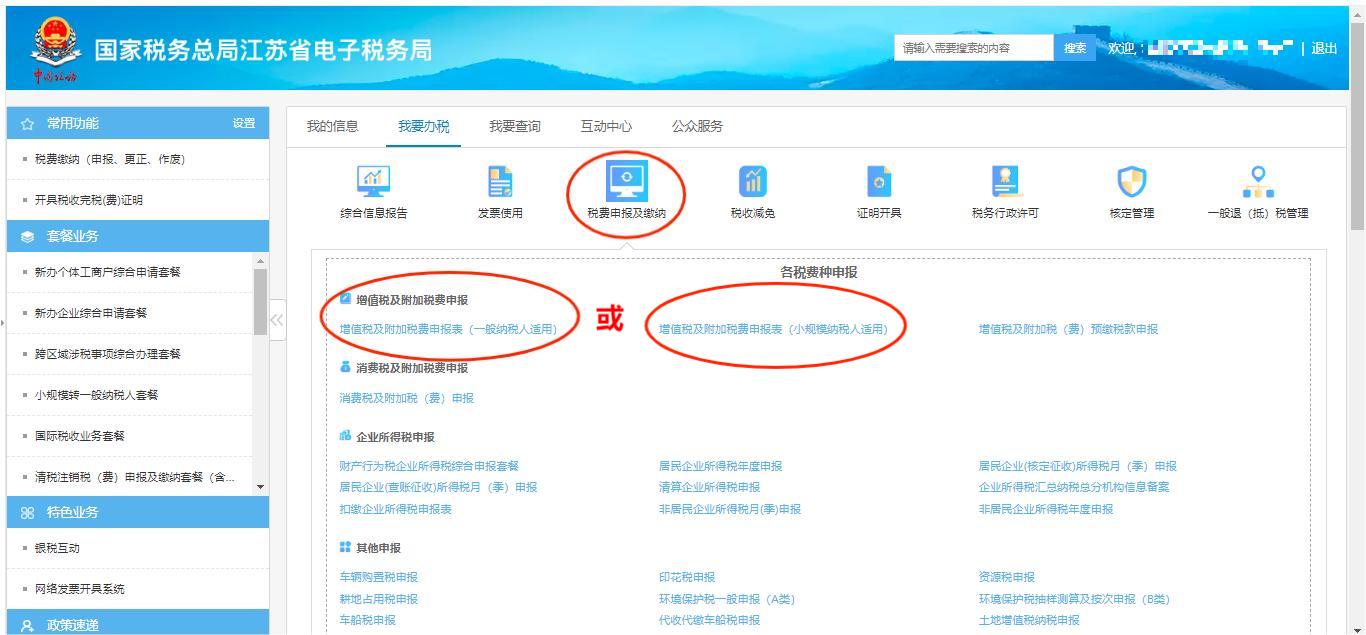Image resolution: width=1366 pixels, height=635 pixels.
Task: Open the 税务行政许可 icon
Action: coord(1005,182)
